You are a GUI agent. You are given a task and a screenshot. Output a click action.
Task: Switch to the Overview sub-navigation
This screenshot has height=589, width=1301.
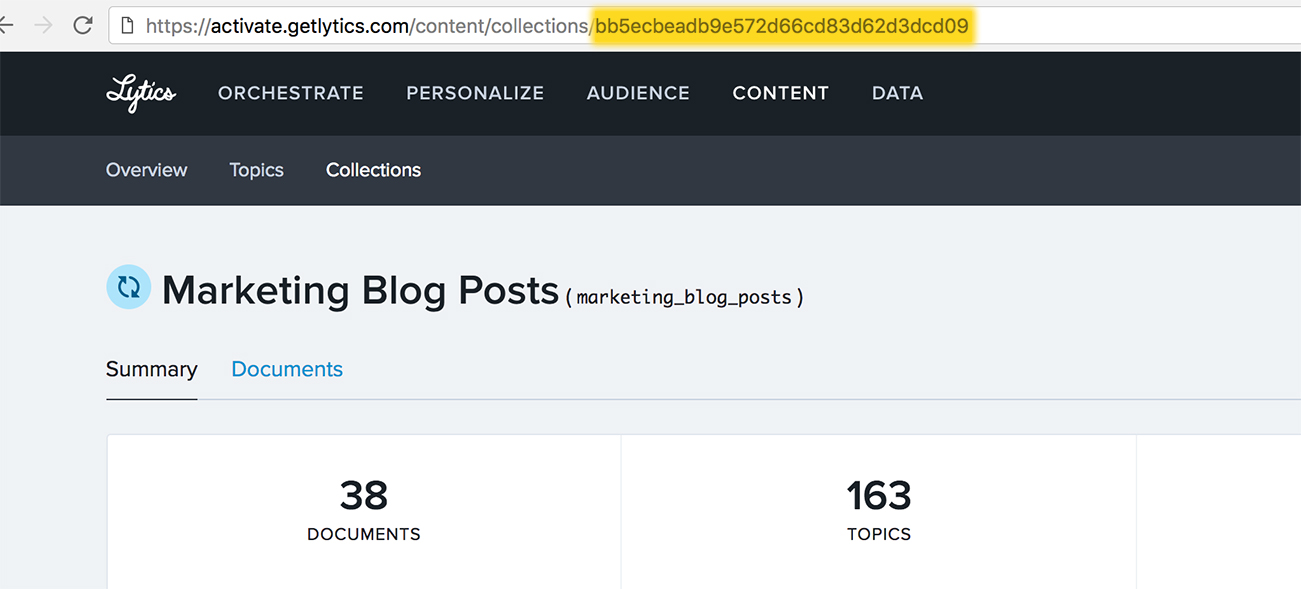(x=147, y=170)
